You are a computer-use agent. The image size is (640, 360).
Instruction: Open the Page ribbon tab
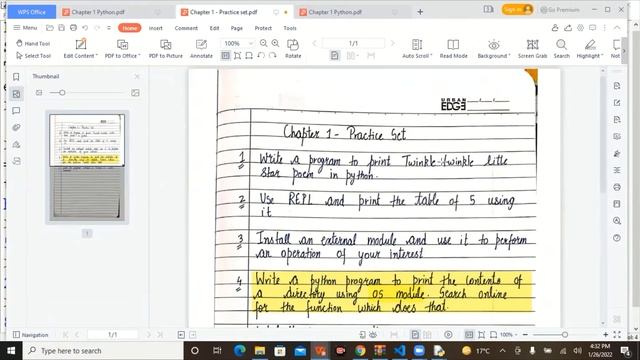tap(237, 28)
